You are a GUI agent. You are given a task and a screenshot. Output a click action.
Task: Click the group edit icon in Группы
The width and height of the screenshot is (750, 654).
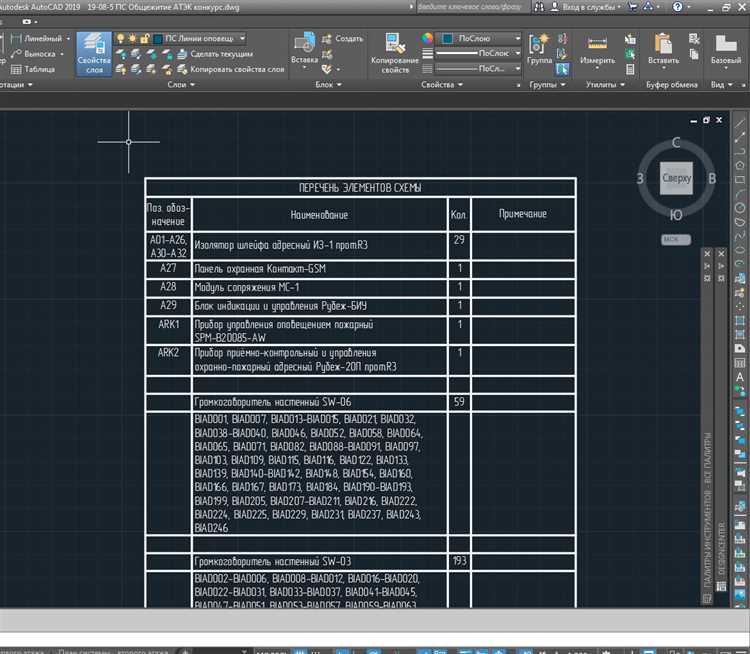click(562, 54)
